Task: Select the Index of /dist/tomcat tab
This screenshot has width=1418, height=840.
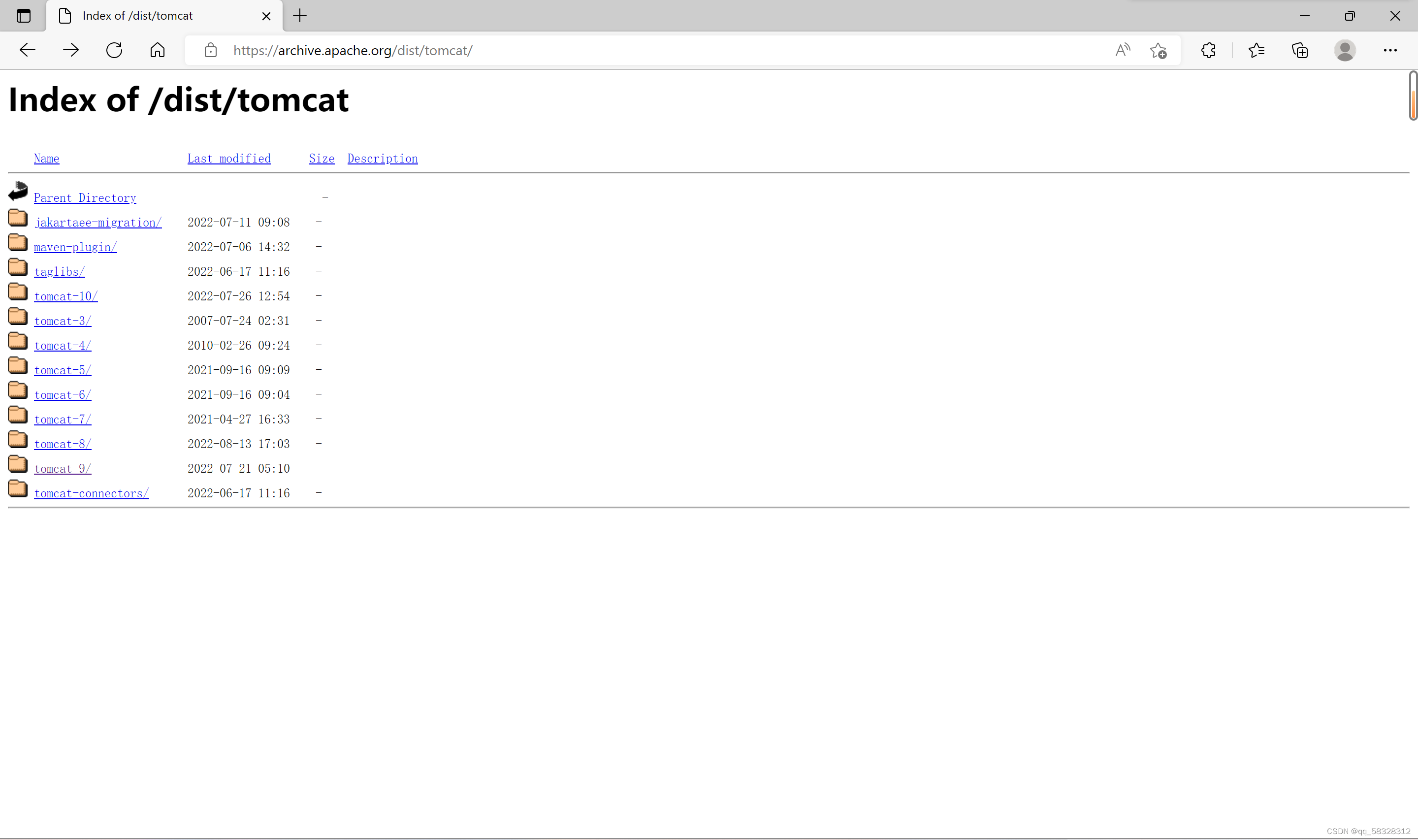Action: point(138,16)
